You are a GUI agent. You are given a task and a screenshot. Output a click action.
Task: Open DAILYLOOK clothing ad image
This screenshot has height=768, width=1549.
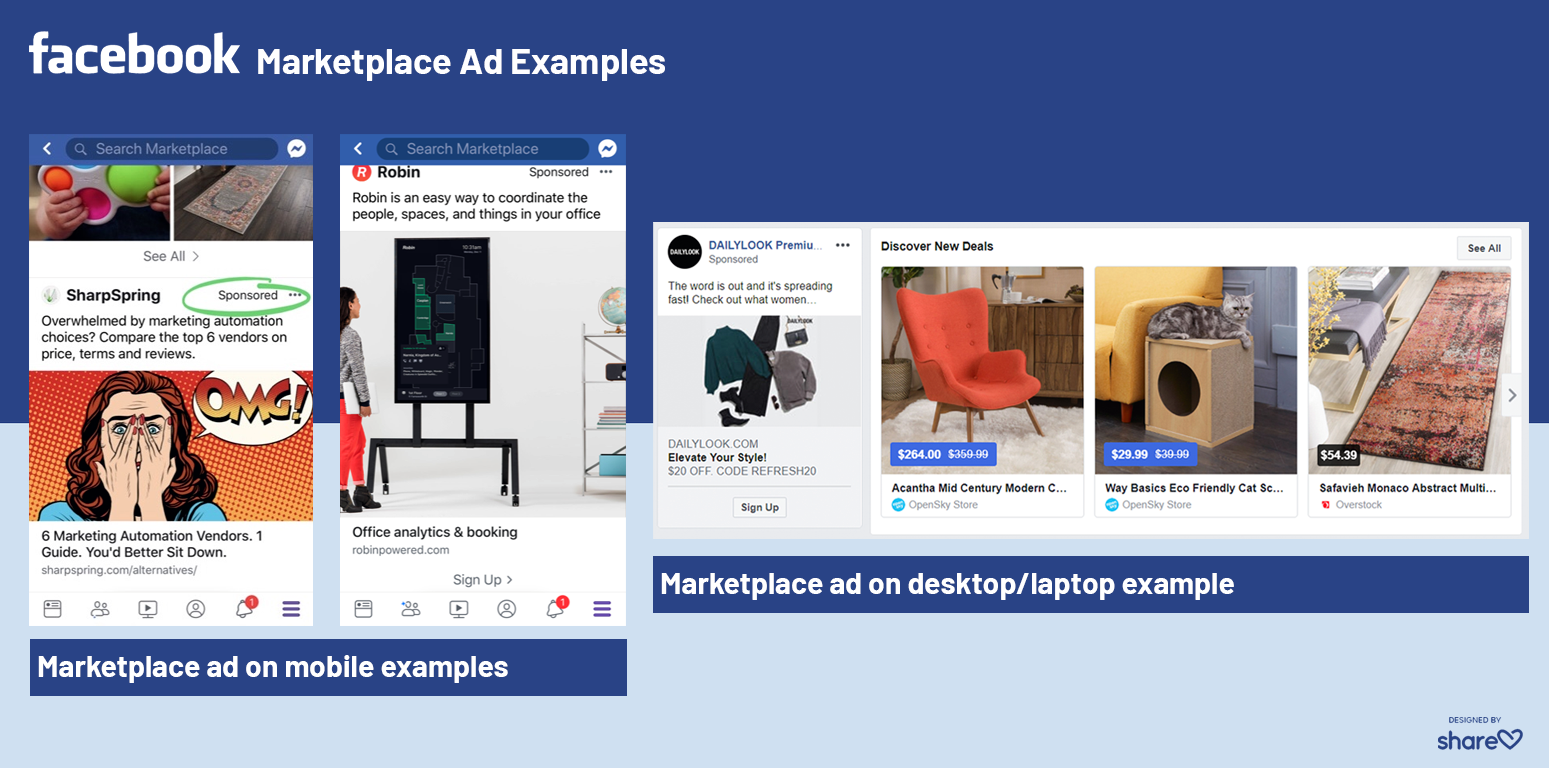pos(759,371)
